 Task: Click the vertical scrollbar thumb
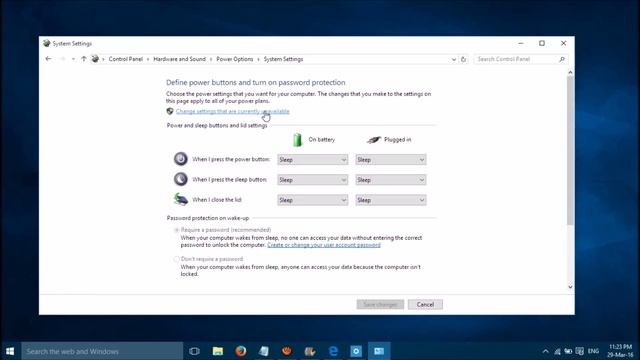pyautogui.click(x=570, y=150)
